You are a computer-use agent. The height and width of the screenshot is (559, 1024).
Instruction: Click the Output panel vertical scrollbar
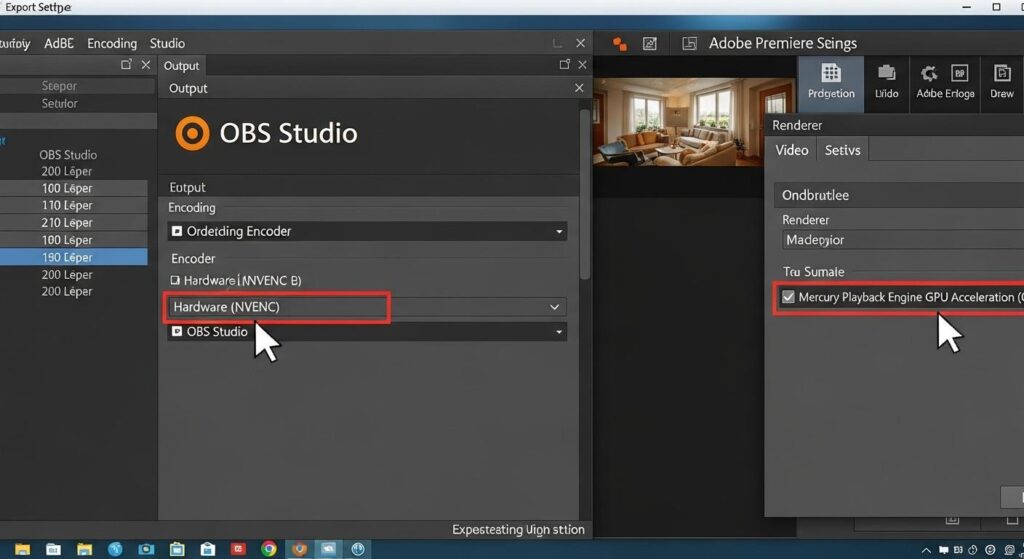pyautogui.click(x=584, y=194)
